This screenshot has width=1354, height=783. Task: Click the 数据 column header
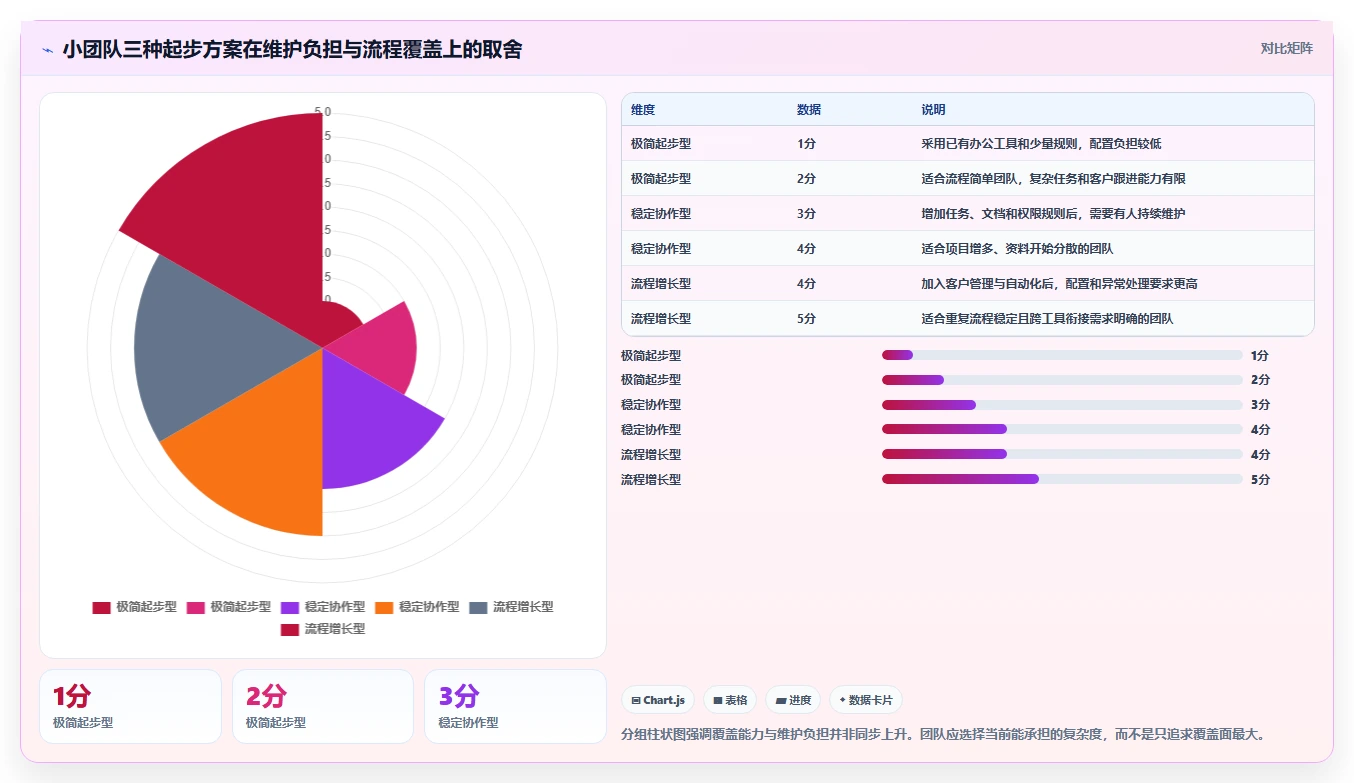point(809,110)
